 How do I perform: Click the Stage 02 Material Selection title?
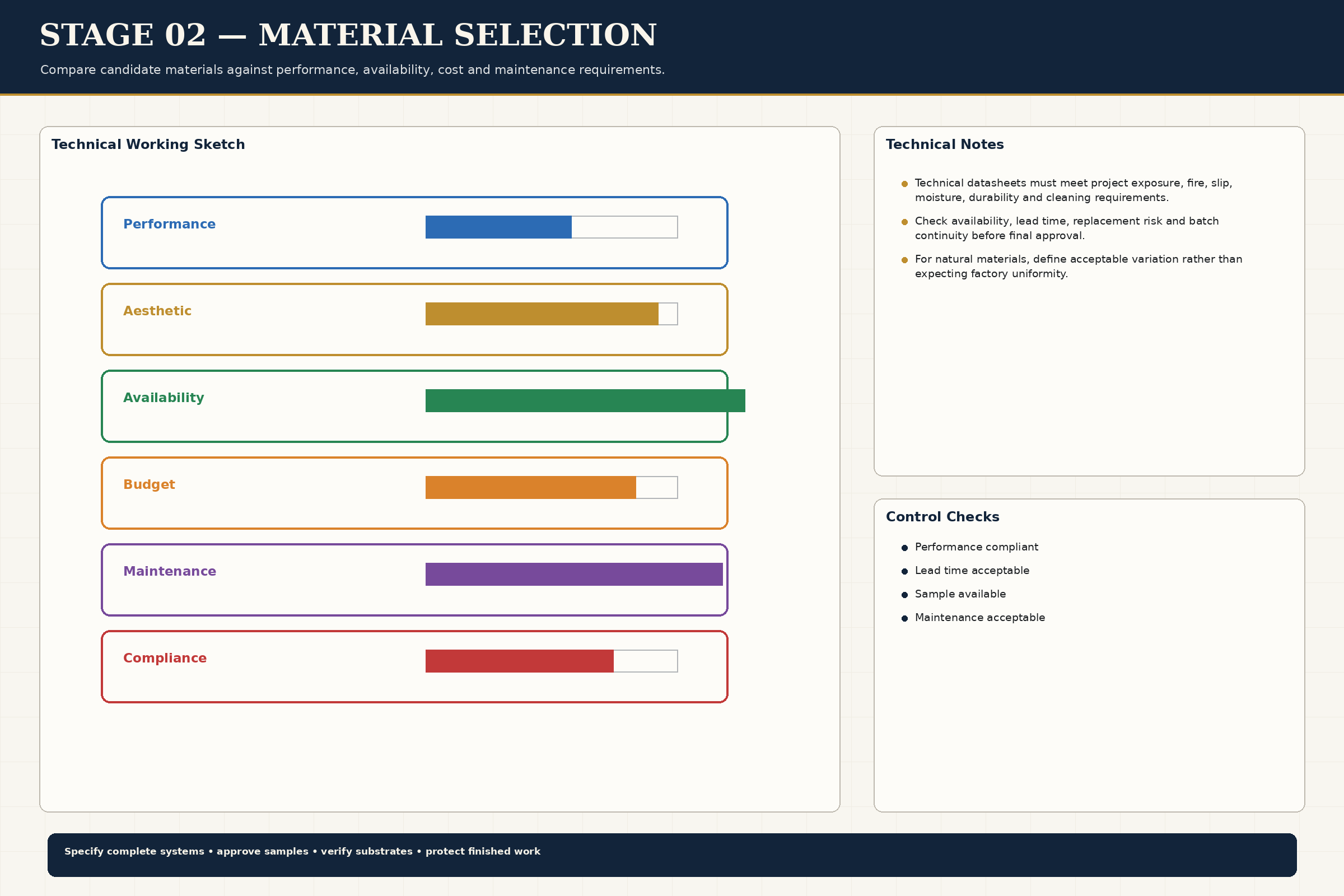[x=348, y=35]
